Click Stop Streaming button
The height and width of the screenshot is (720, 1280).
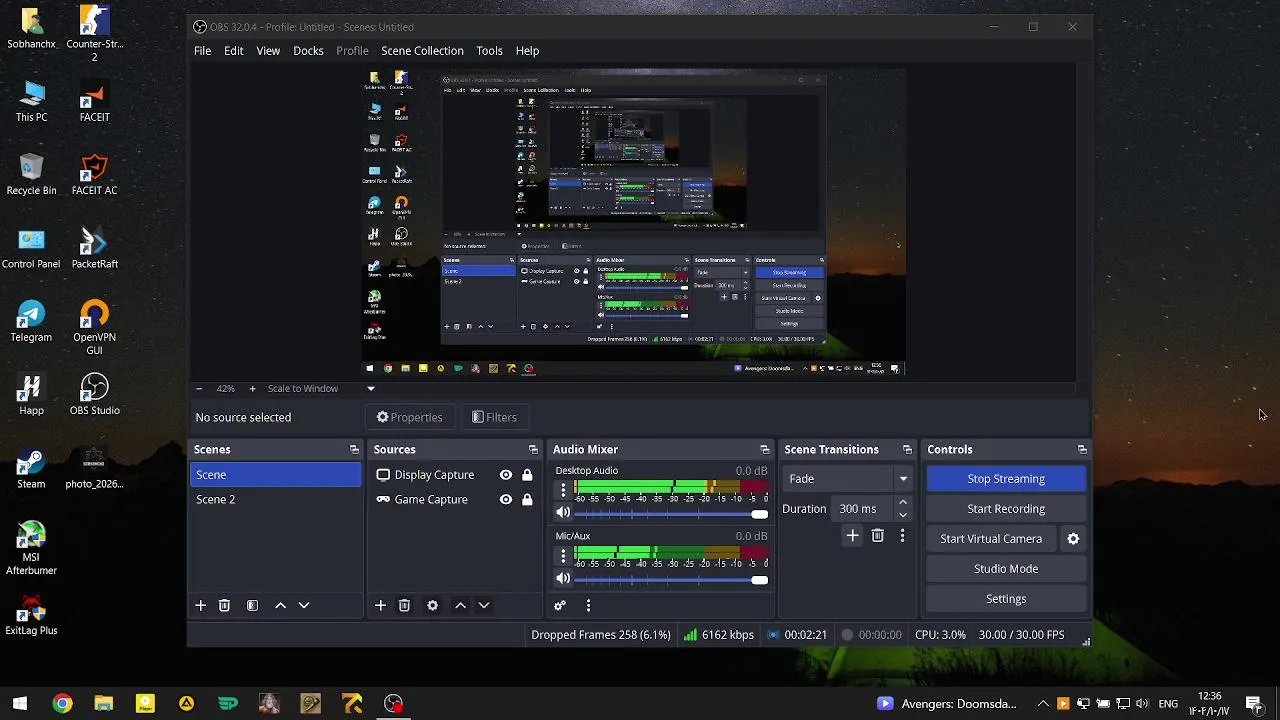1006,479
